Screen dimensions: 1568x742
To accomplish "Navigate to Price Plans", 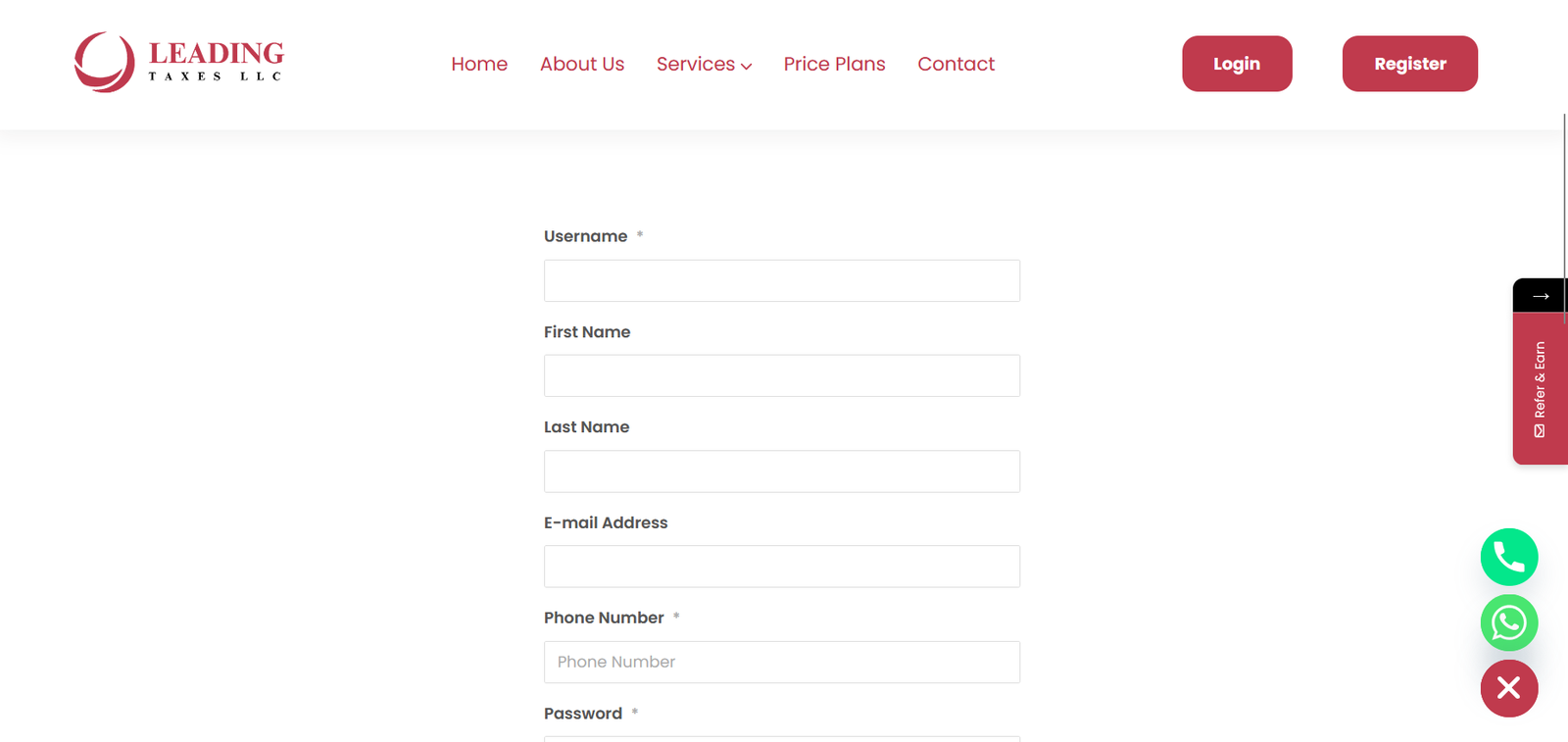I will coord(834,64).
